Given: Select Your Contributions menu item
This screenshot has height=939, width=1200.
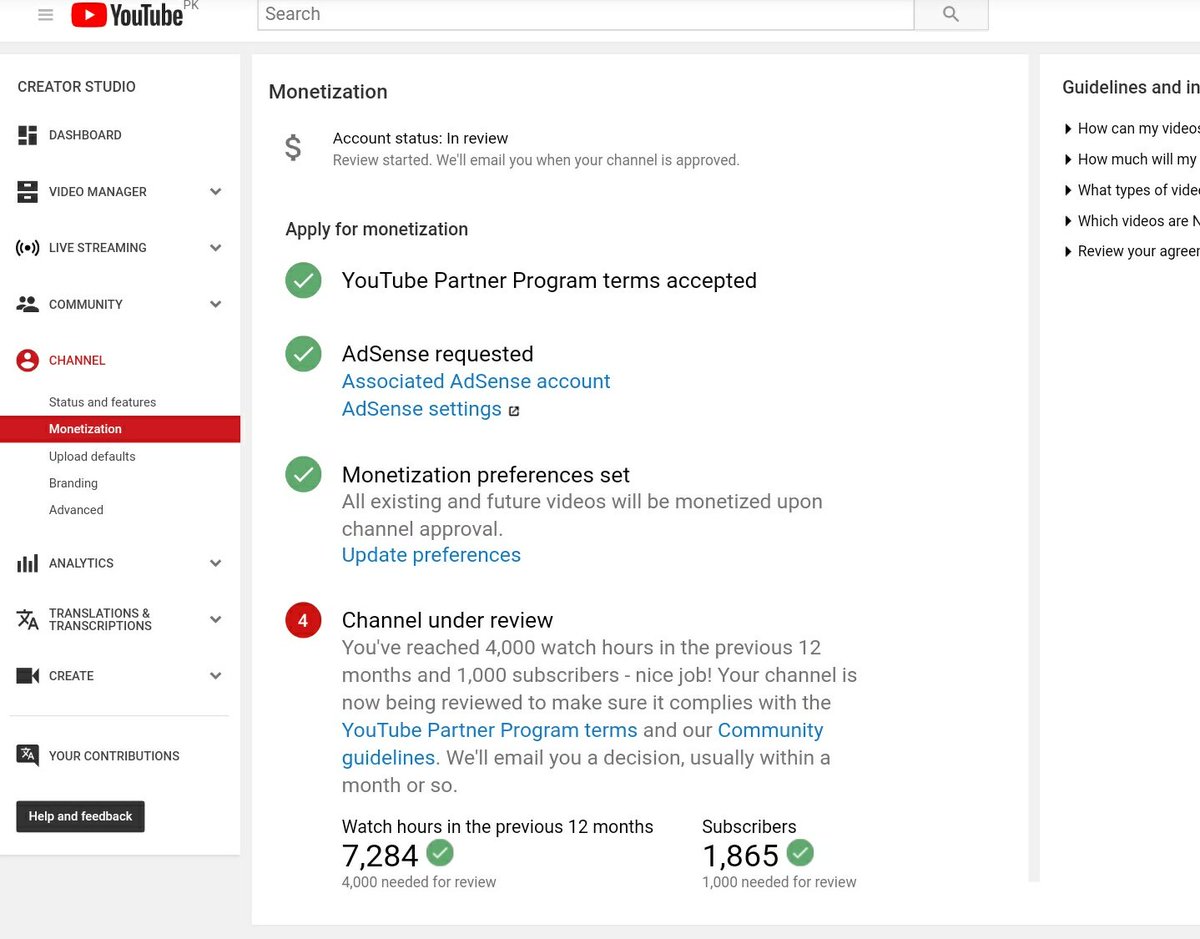Looking at the screenshot, I should tap(114, 756).
